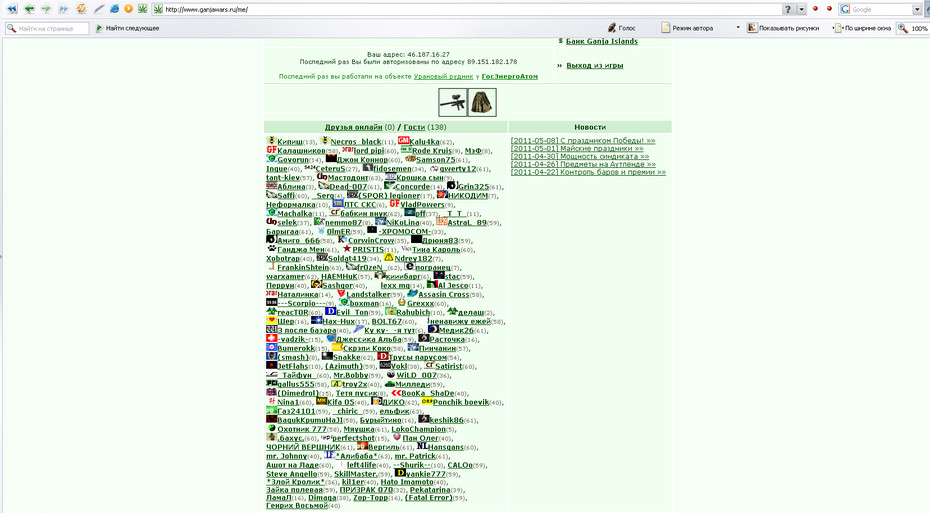Go back with the green back arrow
The image size is (930, 513).
tap(28, 9)
